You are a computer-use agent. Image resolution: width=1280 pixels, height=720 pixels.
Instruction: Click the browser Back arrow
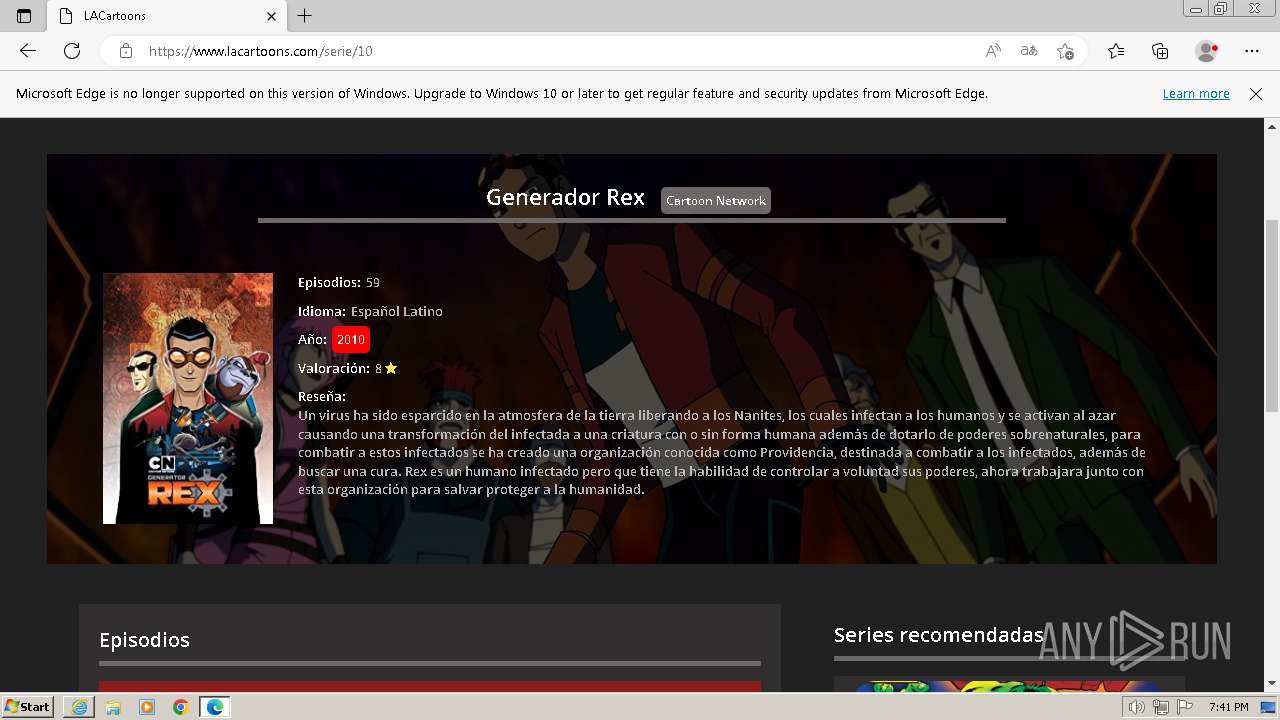click(x=28, y=51)
